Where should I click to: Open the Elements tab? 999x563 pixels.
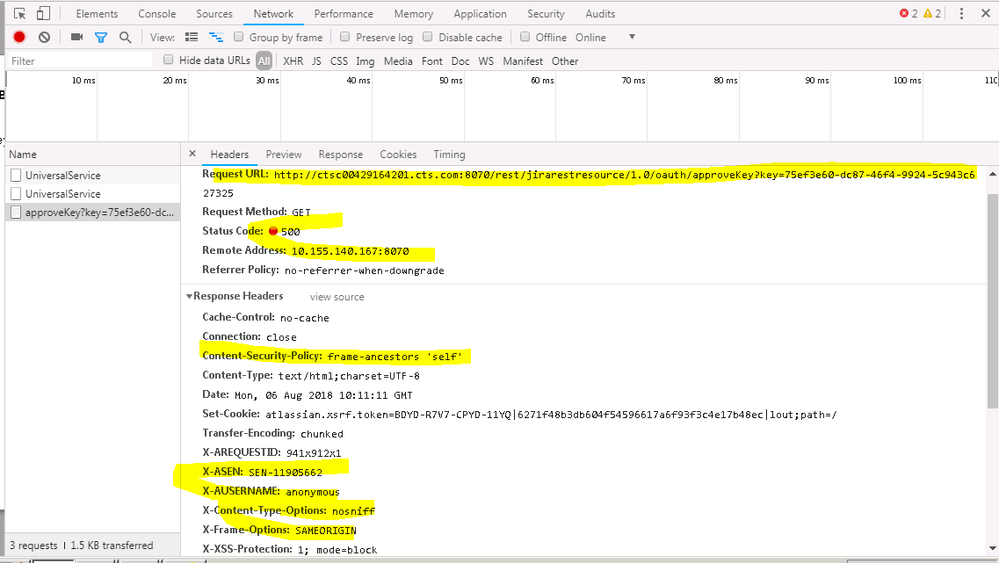pos(97,13)
